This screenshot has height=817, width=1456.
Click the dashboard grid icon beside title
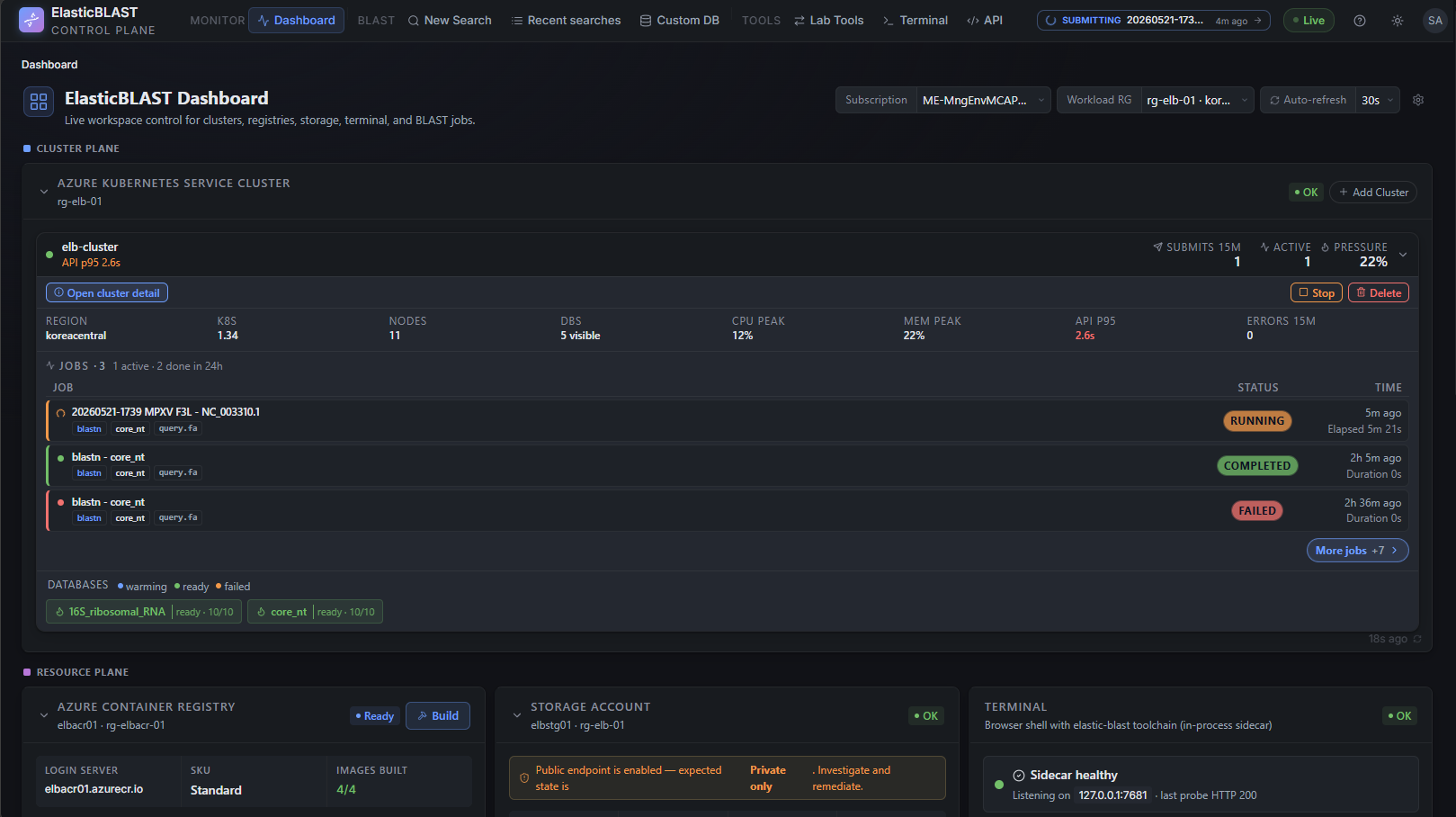[x=39, y=102]
